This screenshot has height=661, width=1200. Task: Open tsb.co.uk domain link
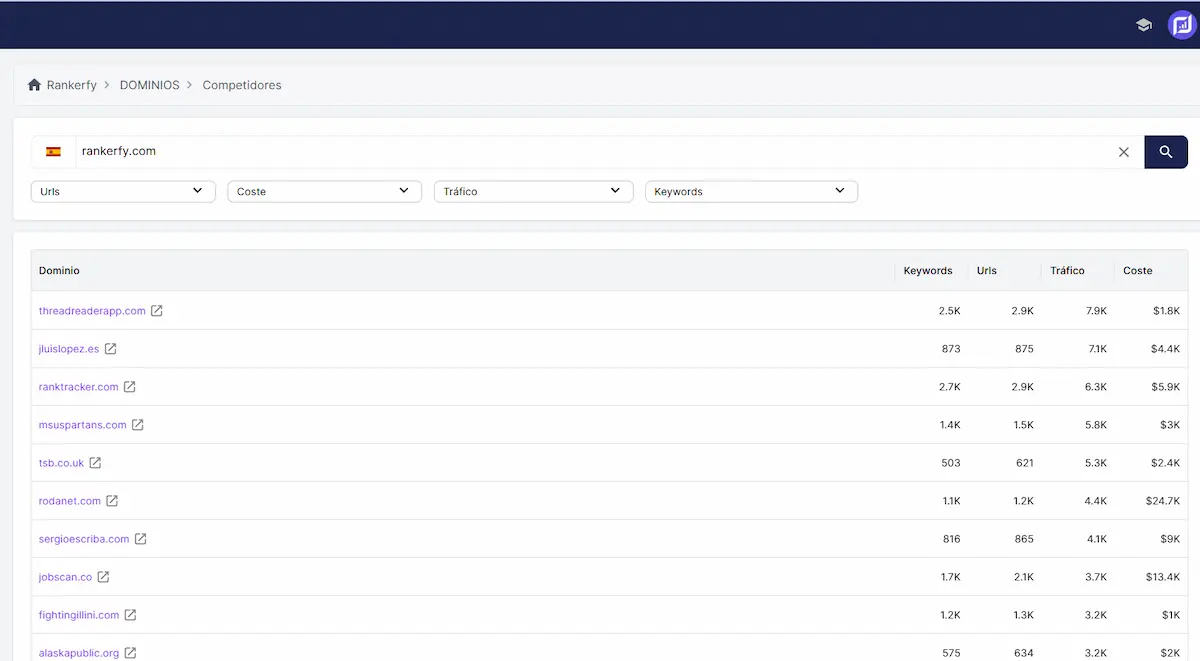[61, 463]
